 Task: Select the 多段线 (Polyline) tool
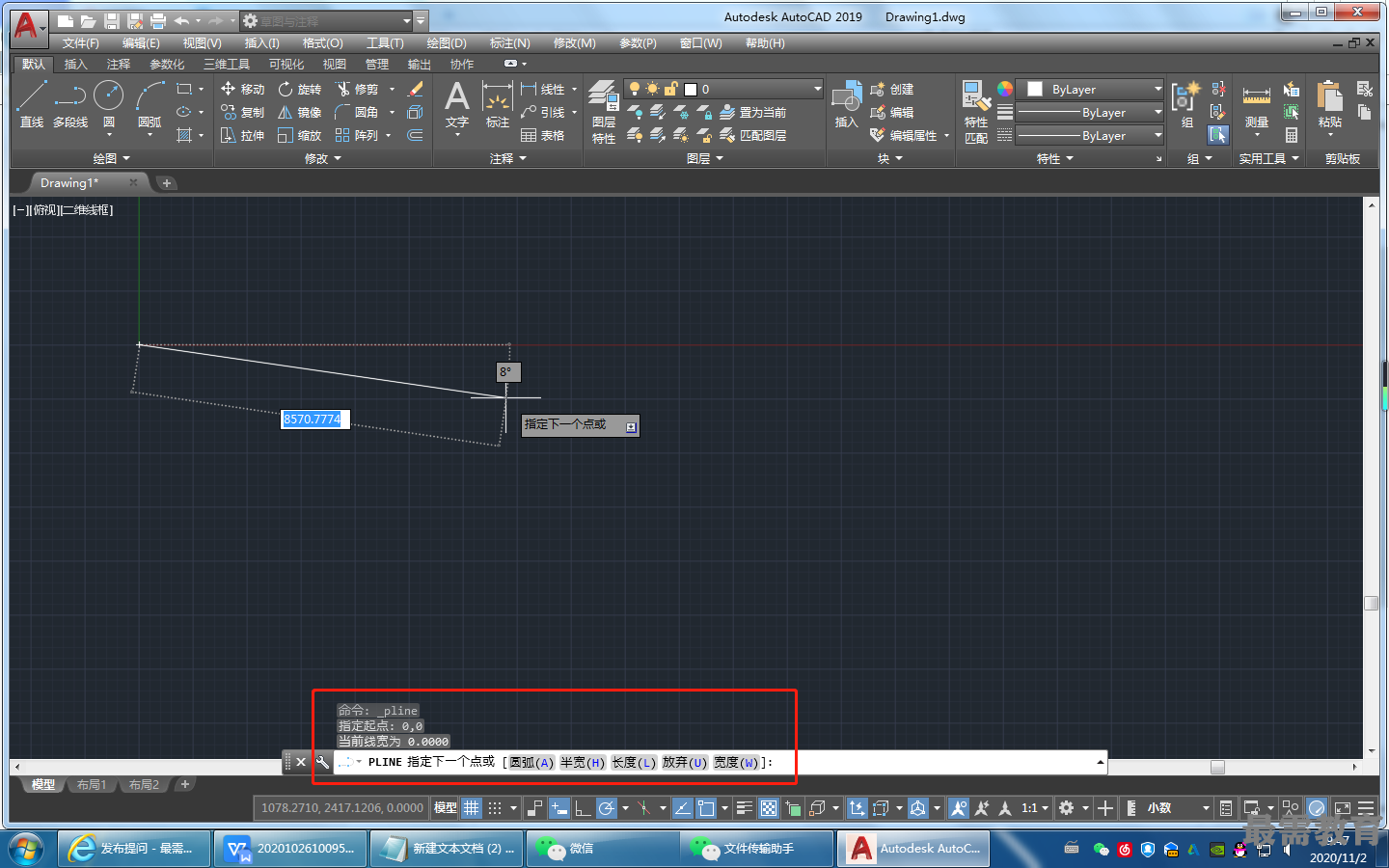(x=70, y=104)
